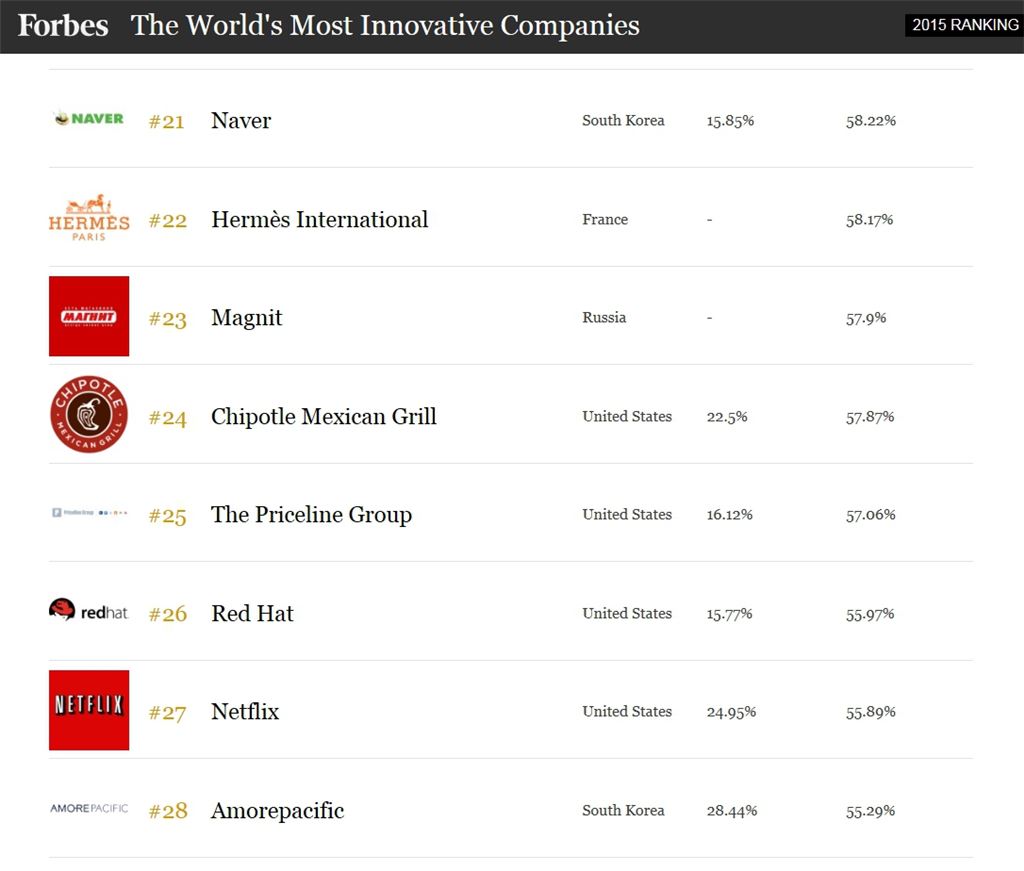Click the Red Hat logo
Viewport: 1024px width, 871px height.
click(89, 610)
